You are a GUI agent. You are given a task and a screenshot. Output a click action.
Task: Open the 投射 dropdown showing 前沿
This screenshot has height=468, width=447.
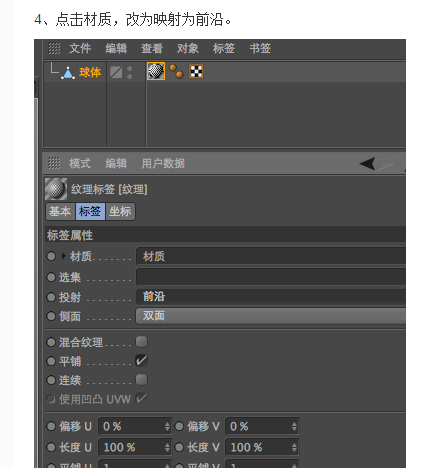click(271, 297)
